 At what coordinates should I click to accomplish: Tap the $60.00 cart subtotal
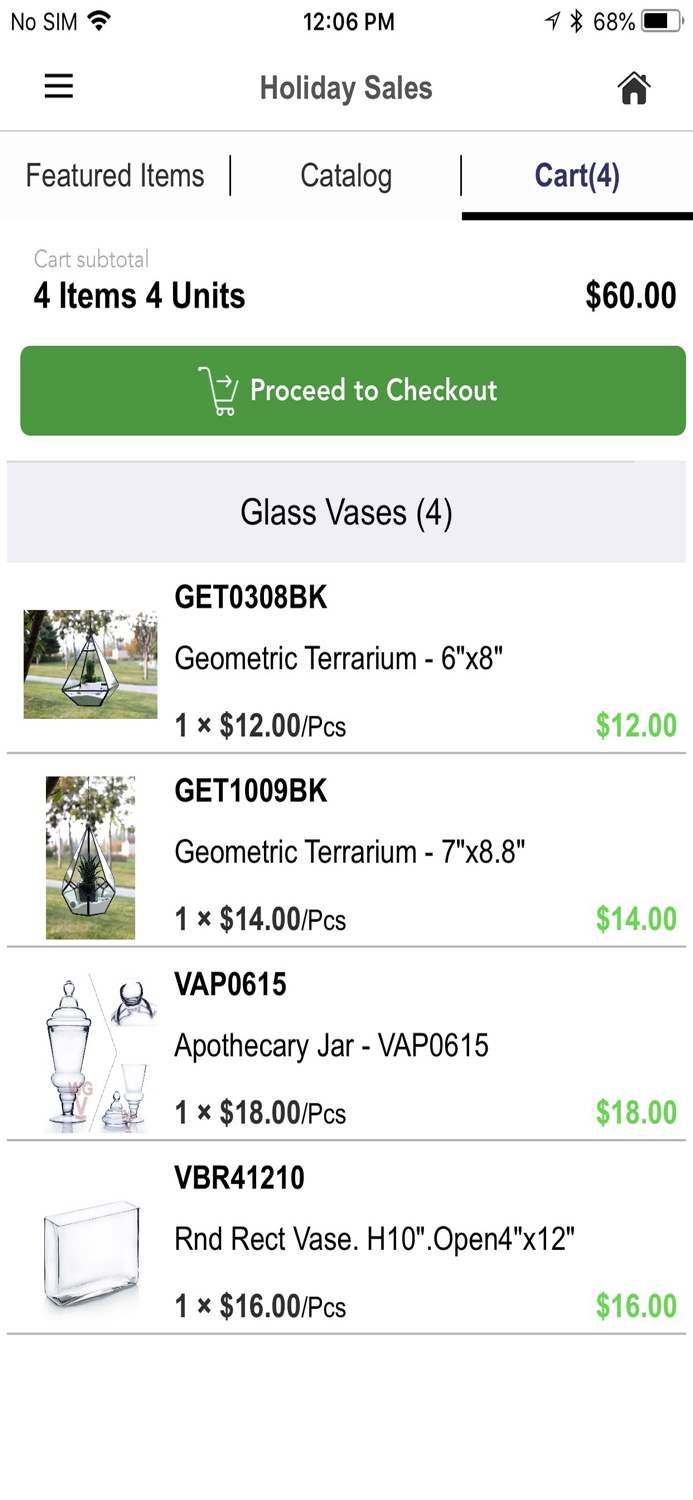[x=630, y=296]
